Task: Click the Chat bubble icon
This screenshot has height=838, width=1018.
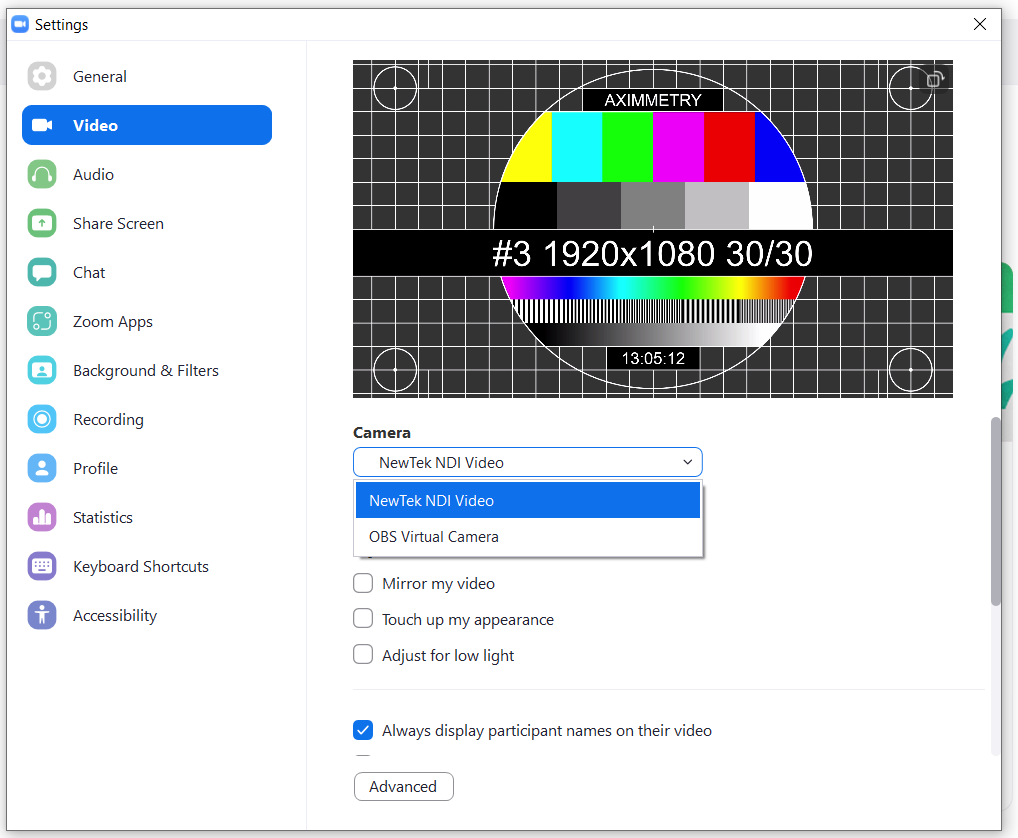Action: [x=42, y=273]
